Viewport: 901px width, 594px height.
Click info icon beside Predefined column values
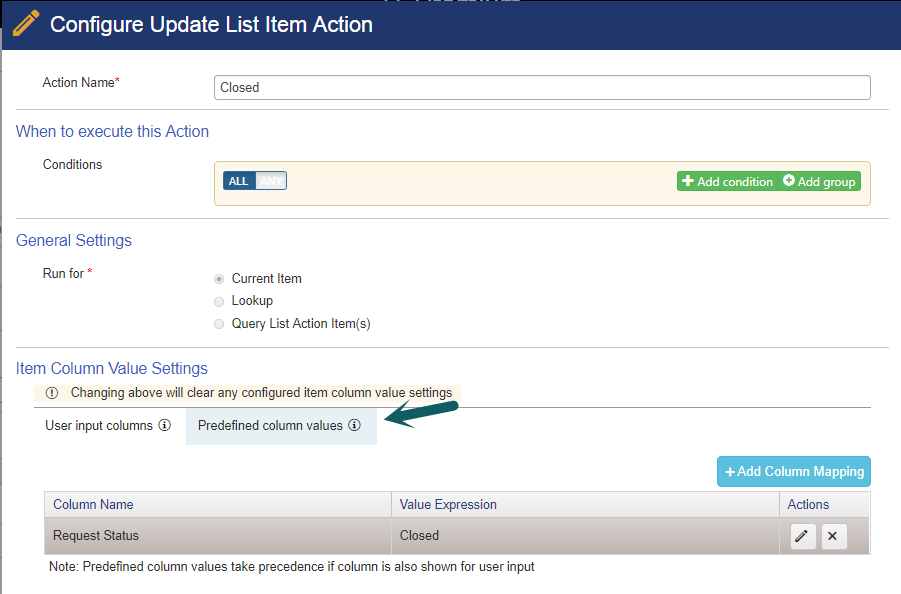click(355, 425)
